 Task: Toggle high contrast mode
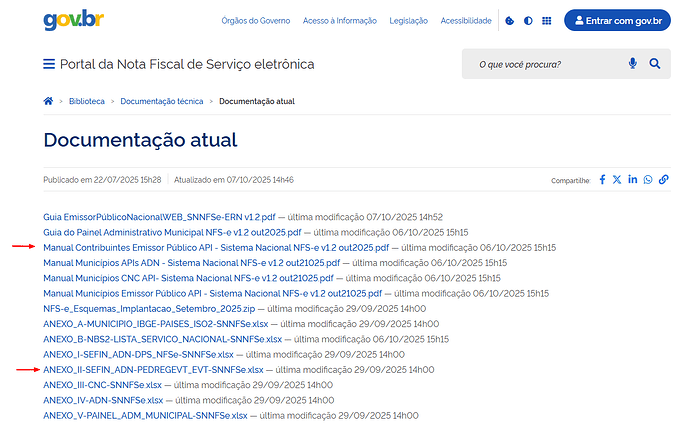pos(528,20)
